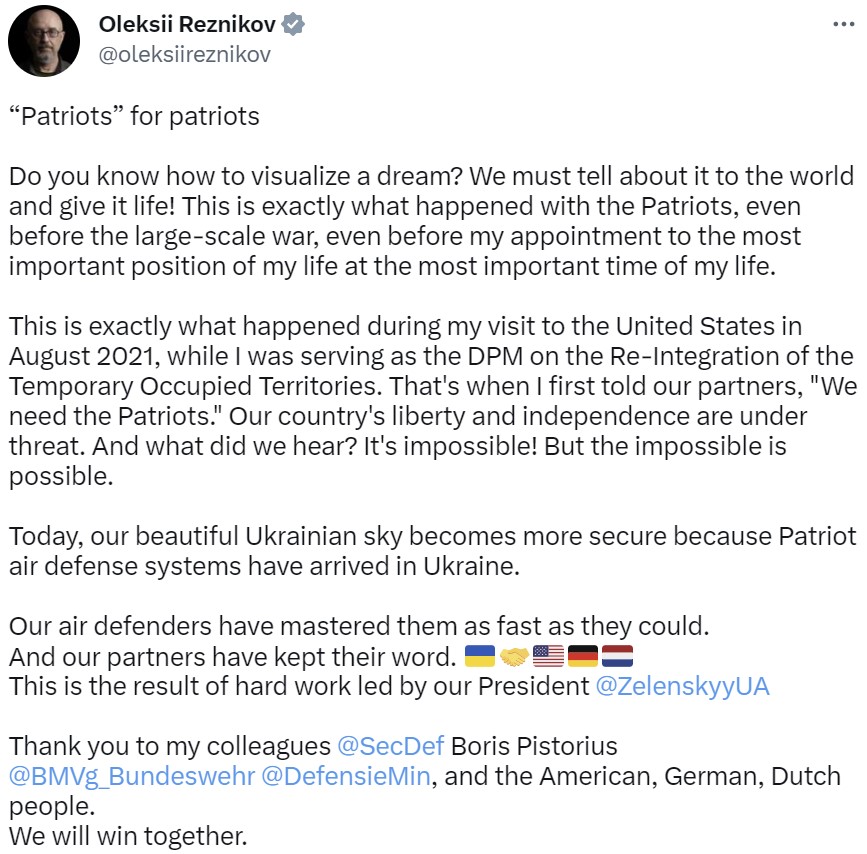Click the "Our air defenders have mastered" line

point(358,627)
